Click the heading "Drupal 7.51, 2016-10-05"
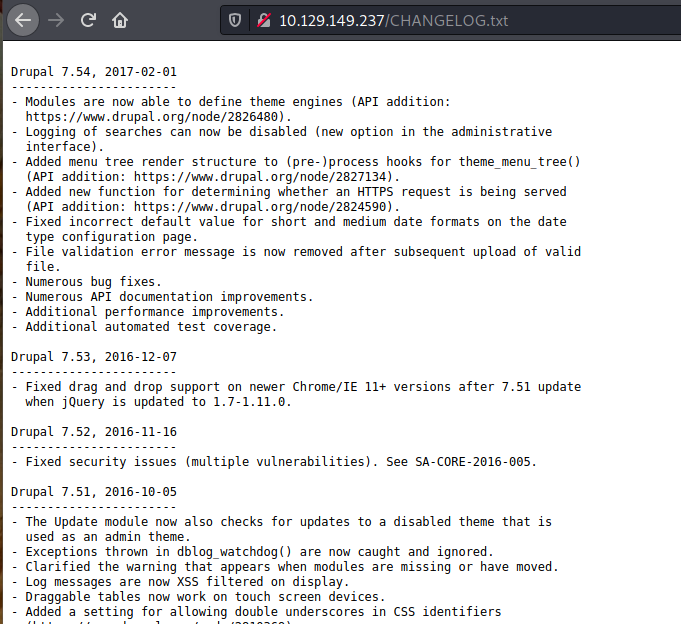Image resolution: width=681 pixels, height=624 pixels. click(94, 492)
